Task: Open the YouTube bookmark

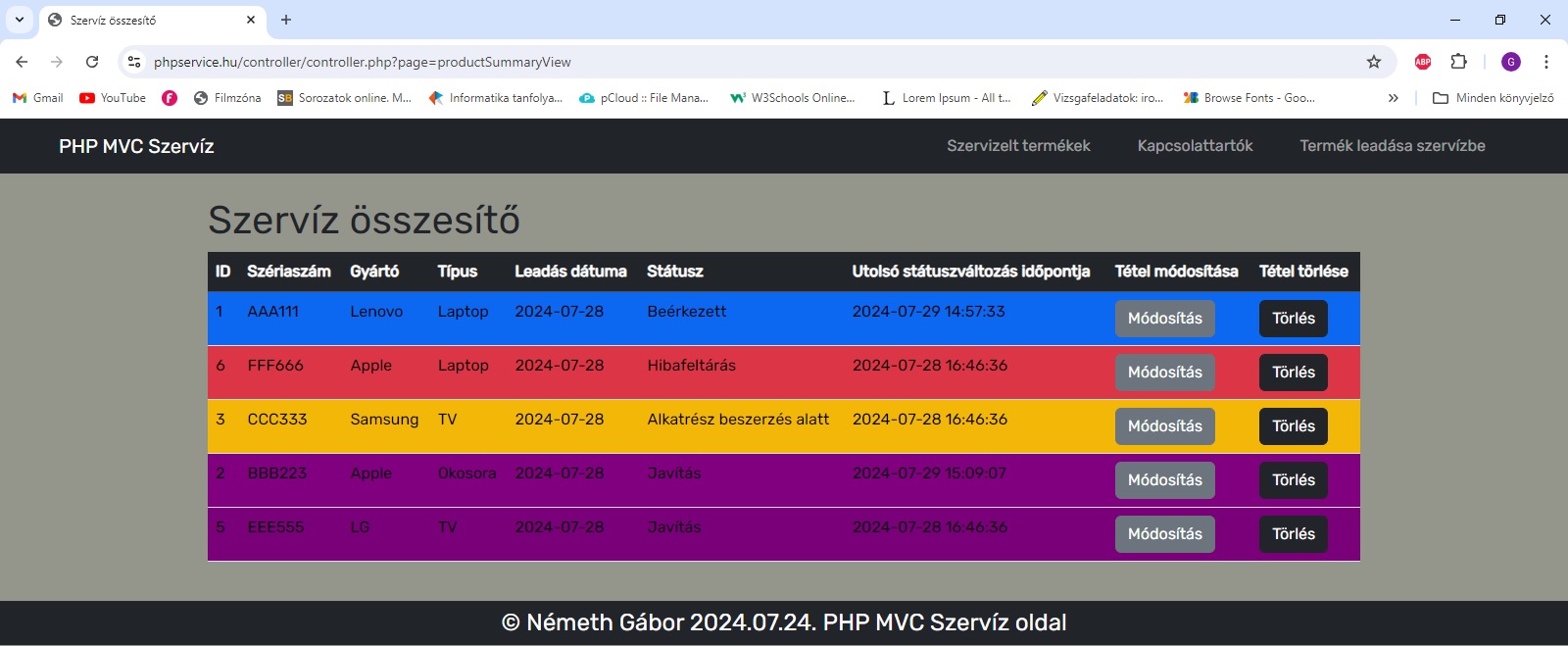Action: (x=113, y=98)
